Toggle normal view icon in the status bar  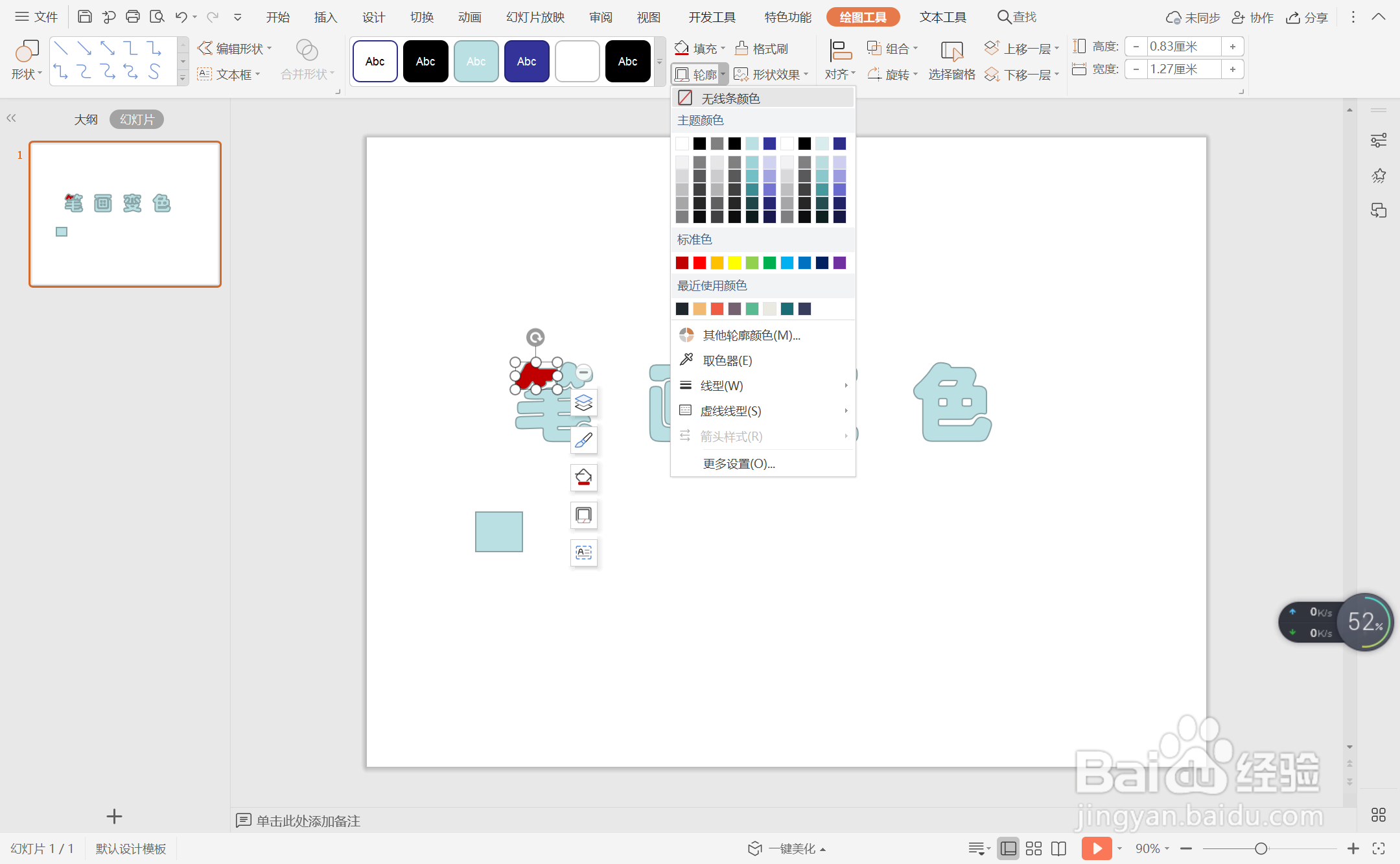[x=1008, y=848]
